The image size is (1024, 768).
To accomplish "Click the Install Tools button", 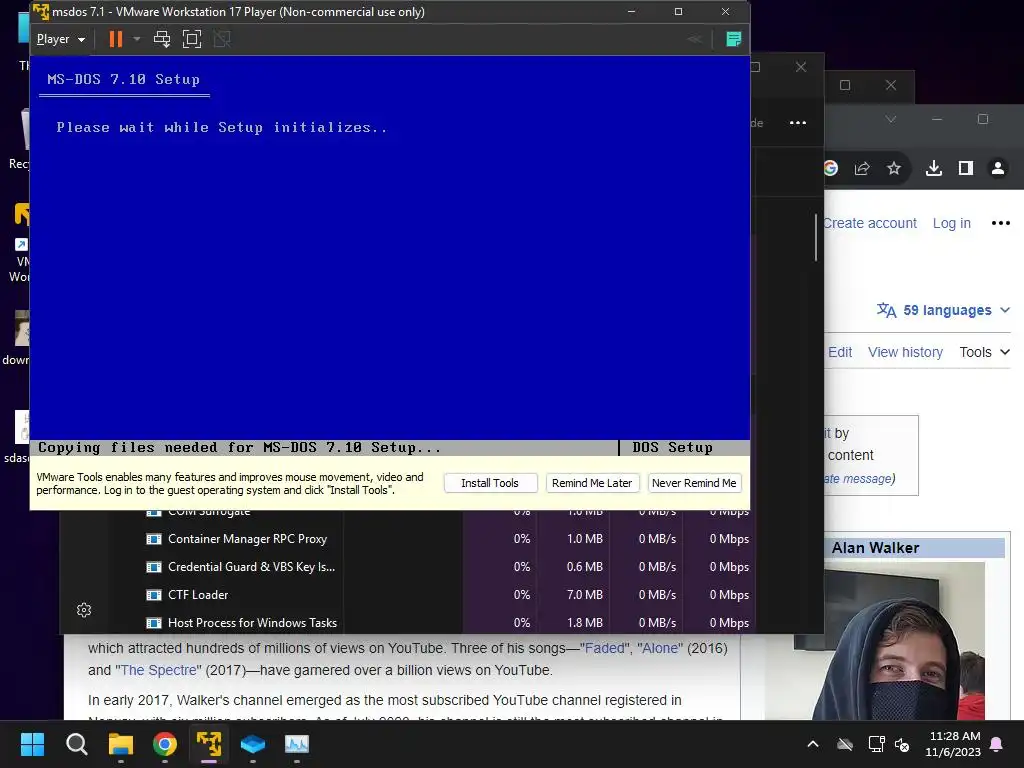I will (490, 483).
